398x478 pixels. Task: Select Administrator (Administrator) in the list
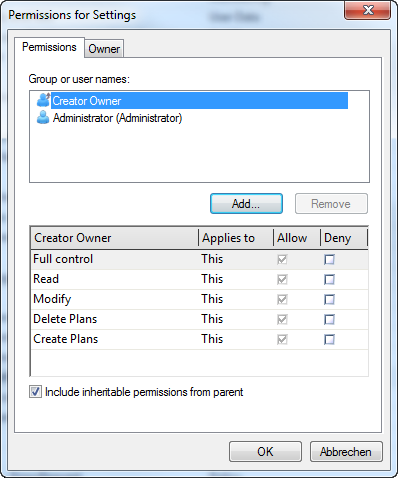(117, 118)
